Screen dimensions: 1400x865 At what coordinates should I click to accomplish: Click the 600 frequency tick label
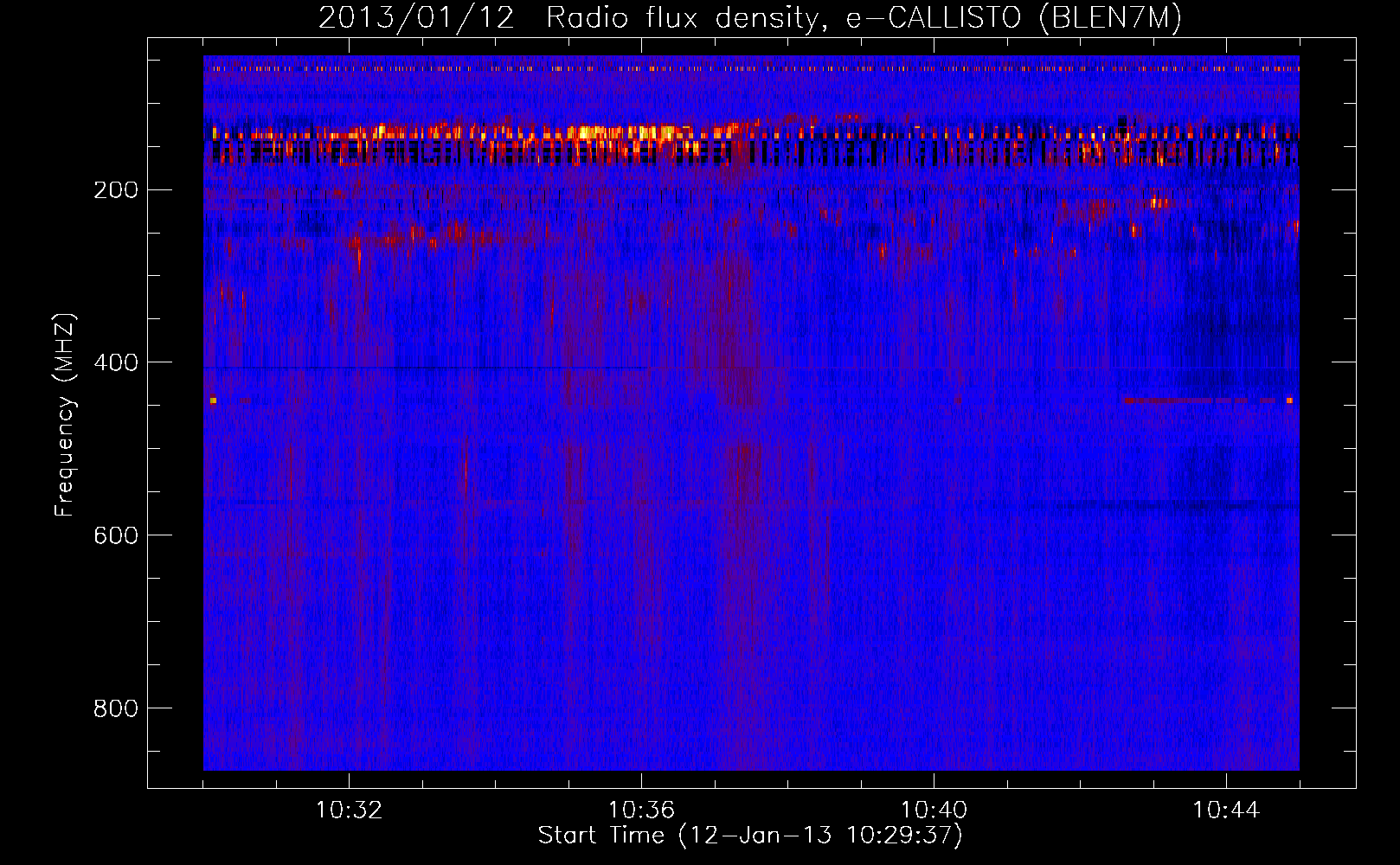[115, 535]
